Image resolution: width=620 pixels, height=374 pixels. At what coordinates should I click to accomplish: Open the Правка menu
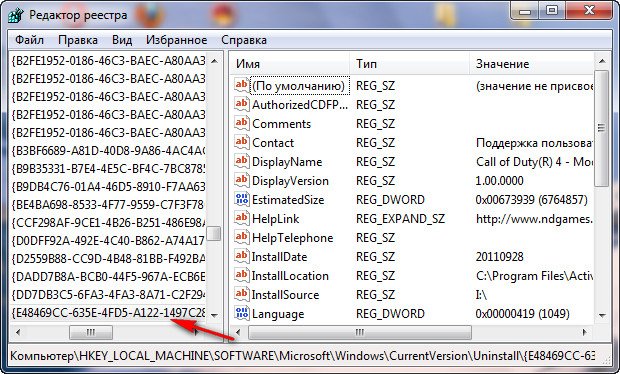click(x=78, y=40)
